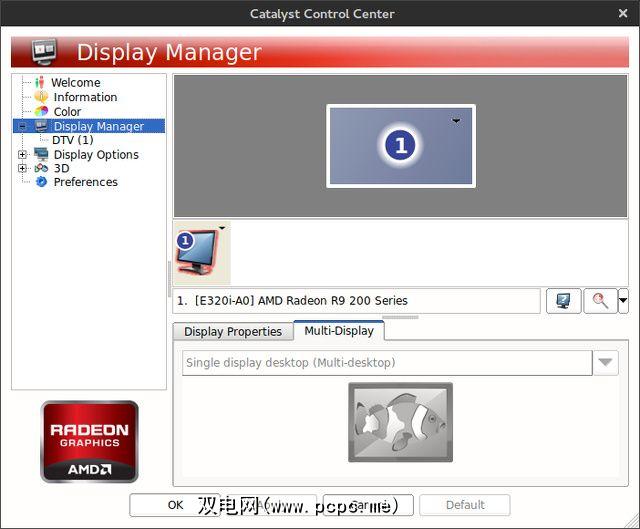Switch to the Display Properties tab
This screenshot has width=640, height=529.
pyautogui.click(x=233, y=331)
